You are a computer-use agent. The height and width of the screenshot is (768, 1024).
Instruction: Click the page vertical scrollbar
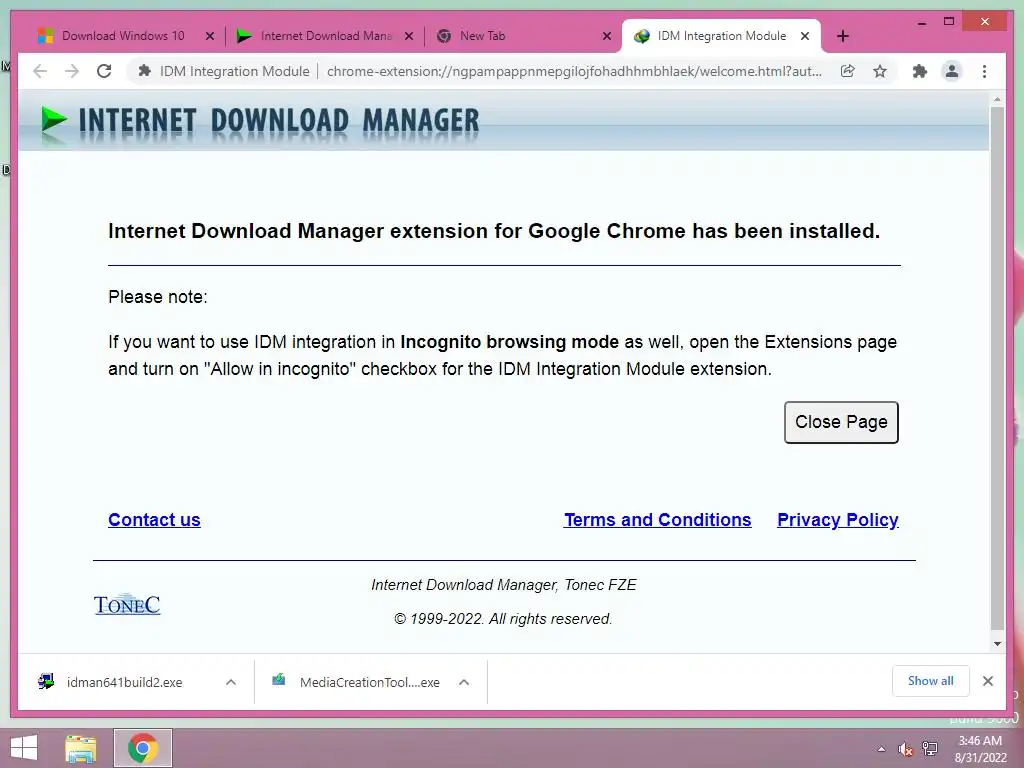pyautogui.click(x=997, y=369)
